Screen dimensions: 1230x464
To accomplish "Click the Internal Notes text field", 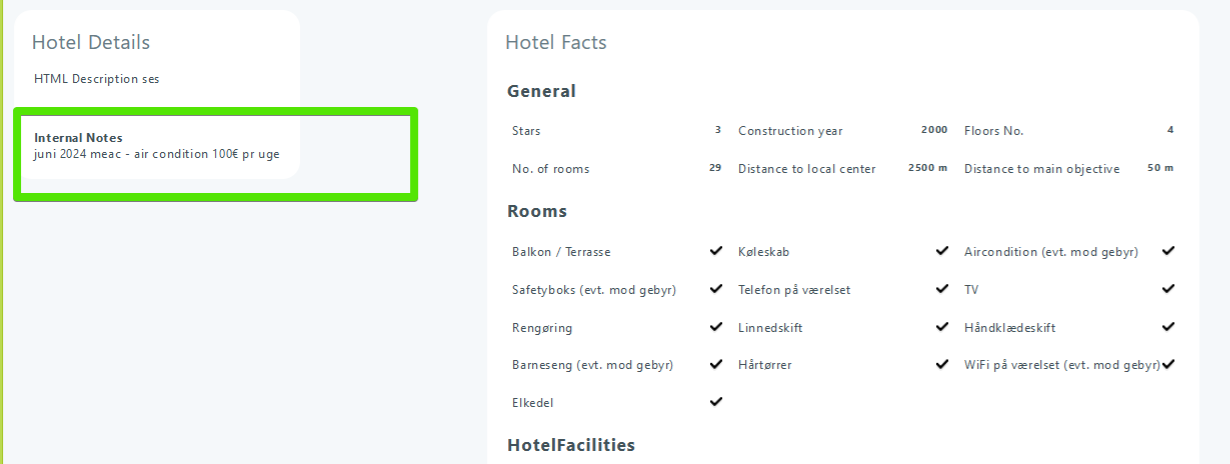I will (157, 154).
